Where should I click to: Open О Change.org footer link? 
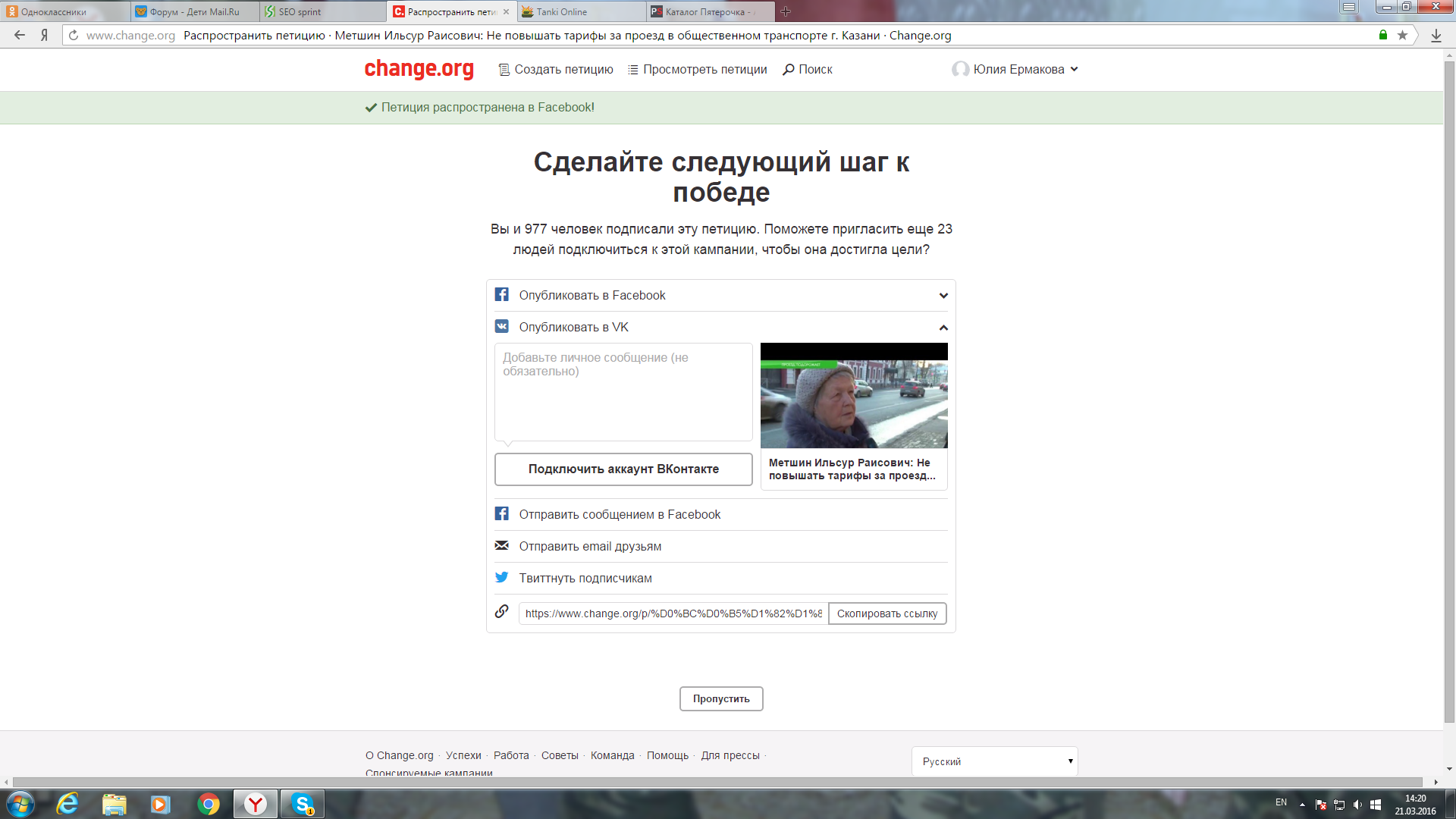tap(400, 755)
